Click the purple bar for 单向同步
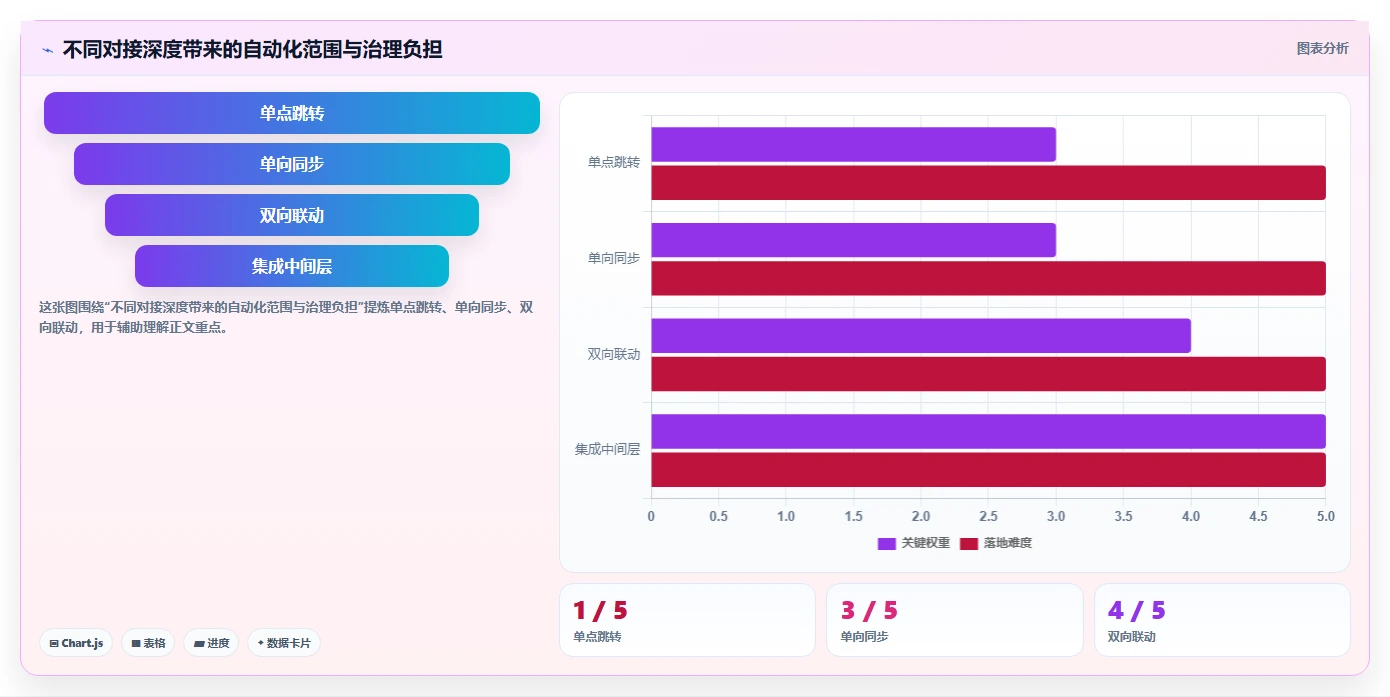The width and height of the screenshot is (1390, 697). tap(853, 240)
